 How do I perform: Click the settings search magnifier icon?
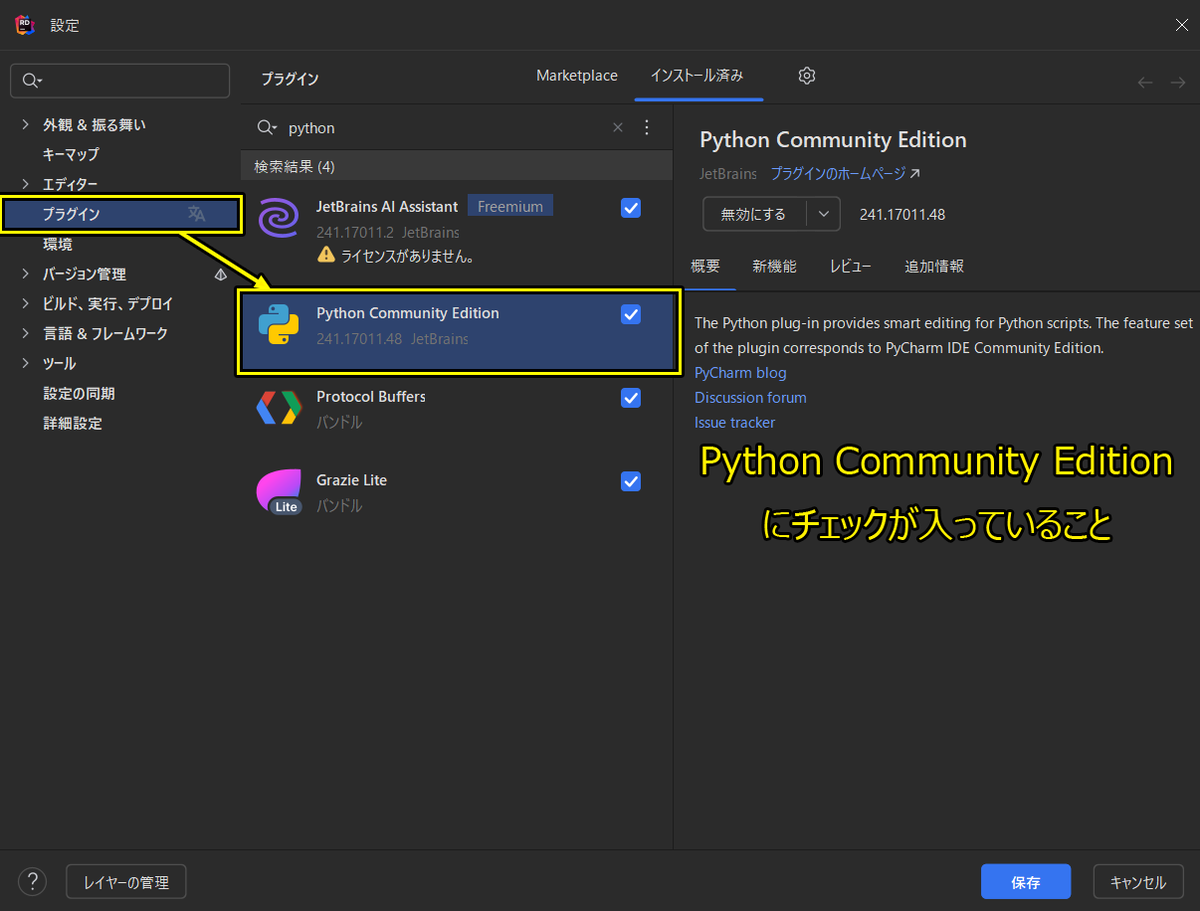pos(32,81)
